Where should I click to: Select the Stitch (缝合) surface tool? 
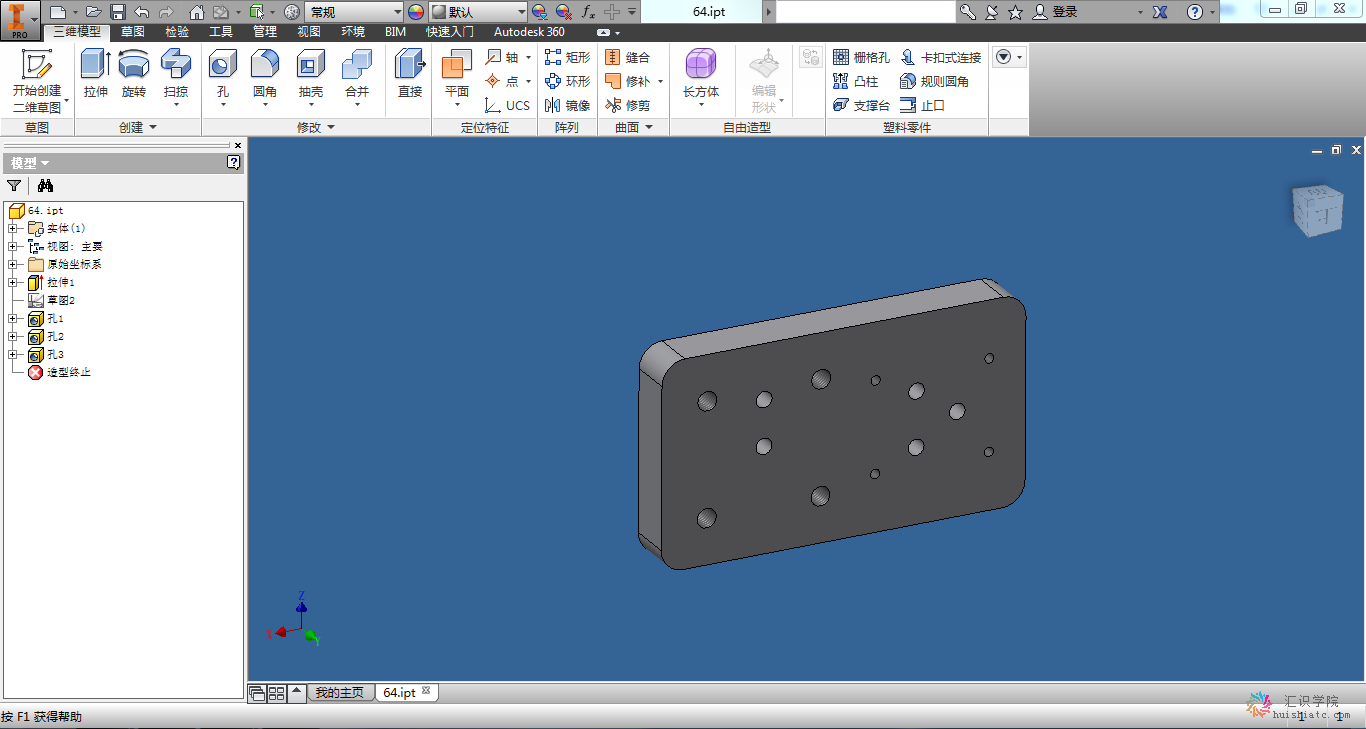click(x=628, y=57)
